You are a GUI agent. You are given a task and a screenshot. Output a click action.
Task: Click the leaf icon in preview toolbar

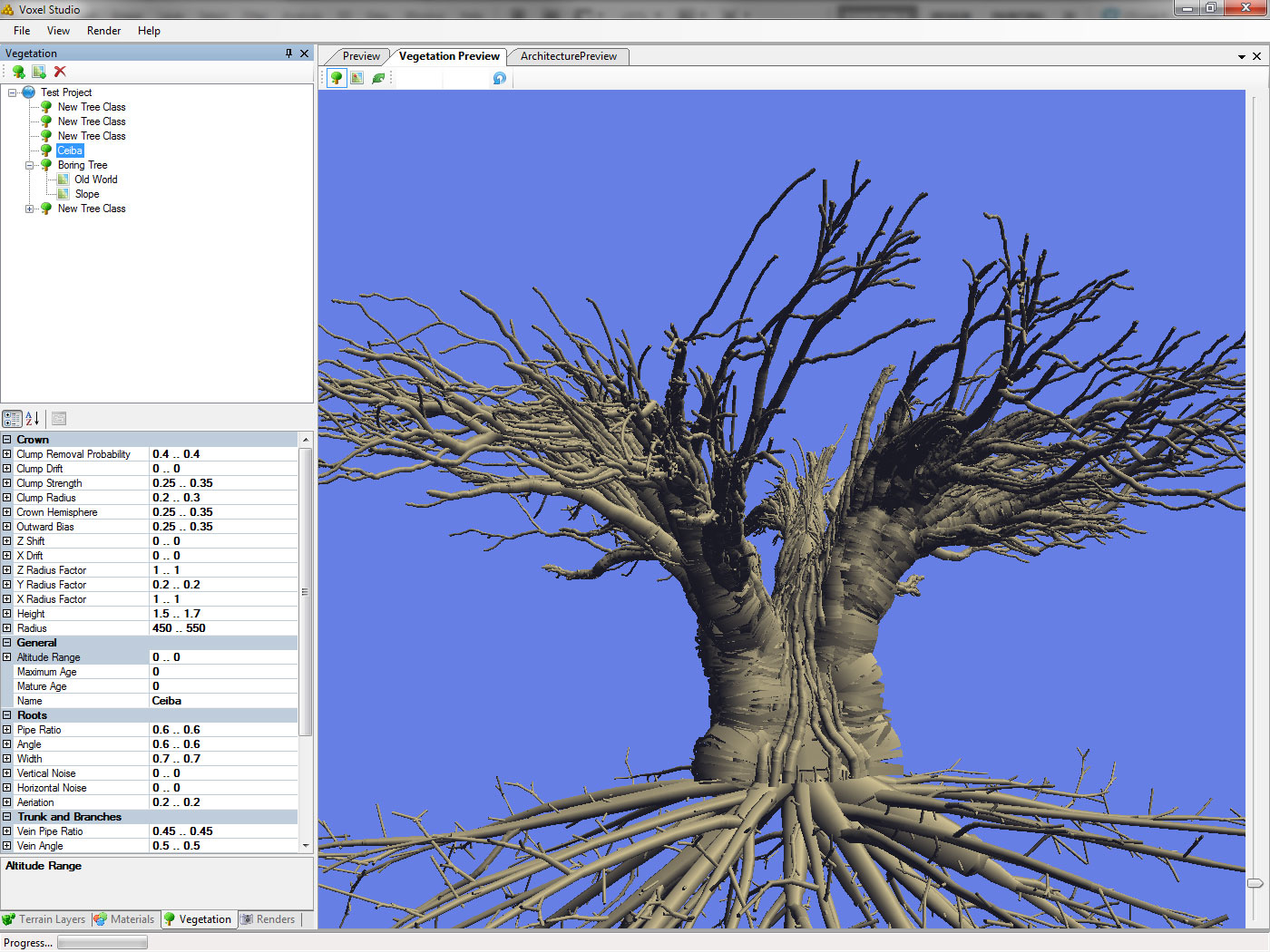coord(377,78)
